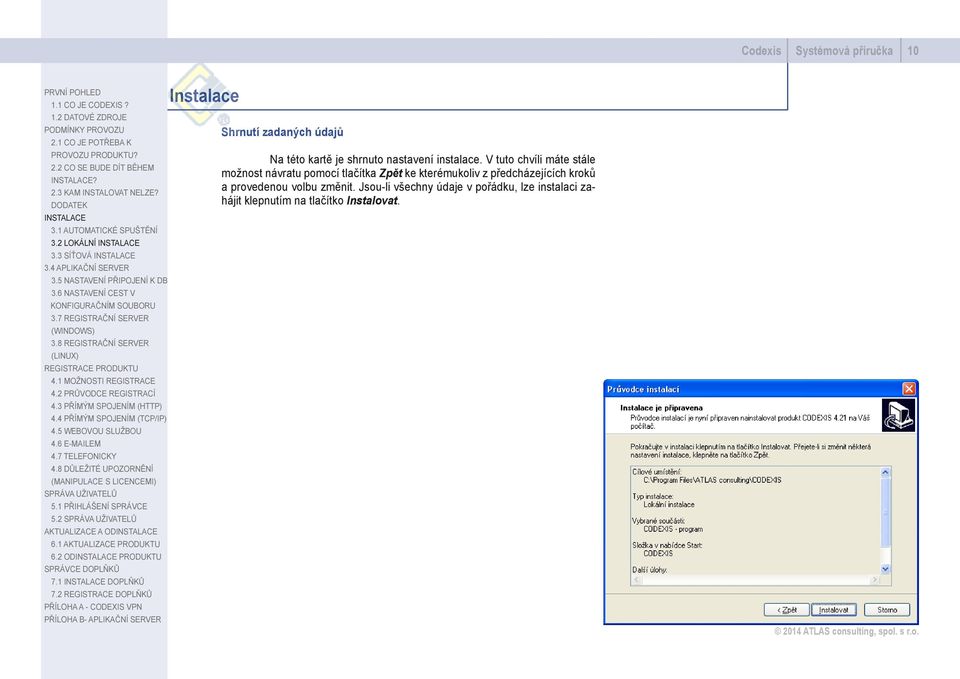Click the Instalace je připravena title
This screenshot has height=679, width=960.
click(x=661, y=408)
